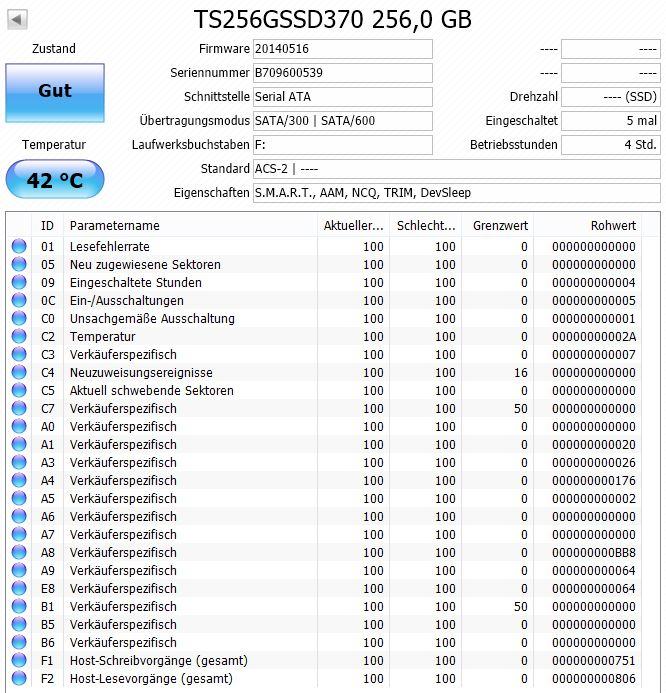The width and height of the screenshot is (666, 693).
Task: Click the status icon in row A7
Action: (19, 534)
